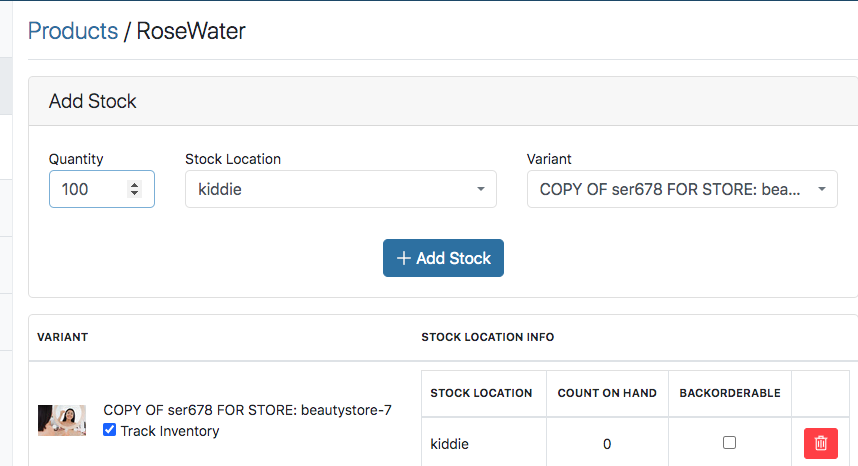The image size is (858, 466).
Task: Click the COUNT ON HAND column header
Action: click(x=607, y=393)
